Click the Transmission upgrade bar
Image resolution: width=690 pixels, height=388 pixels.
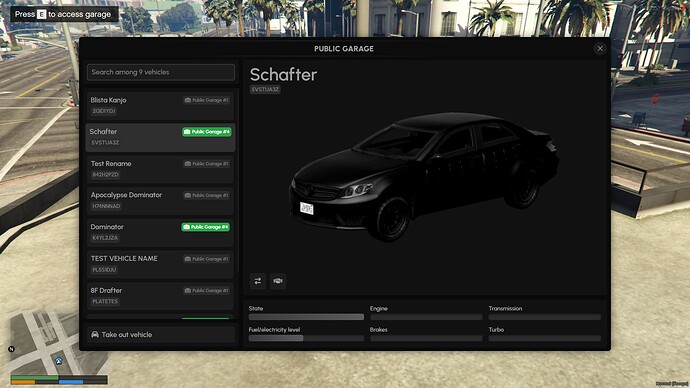click(x=545, y=317)
